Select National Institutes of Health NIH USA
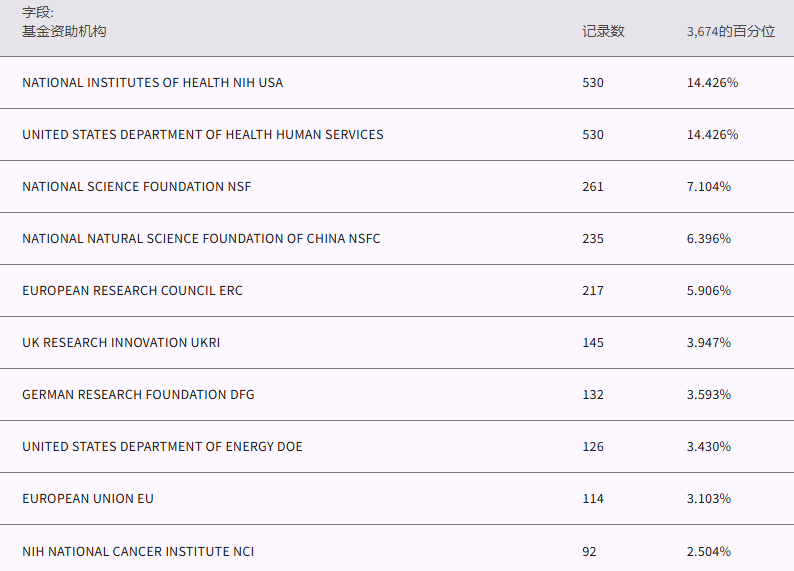This screenshot has width=794, height=571. pos(152,83)
